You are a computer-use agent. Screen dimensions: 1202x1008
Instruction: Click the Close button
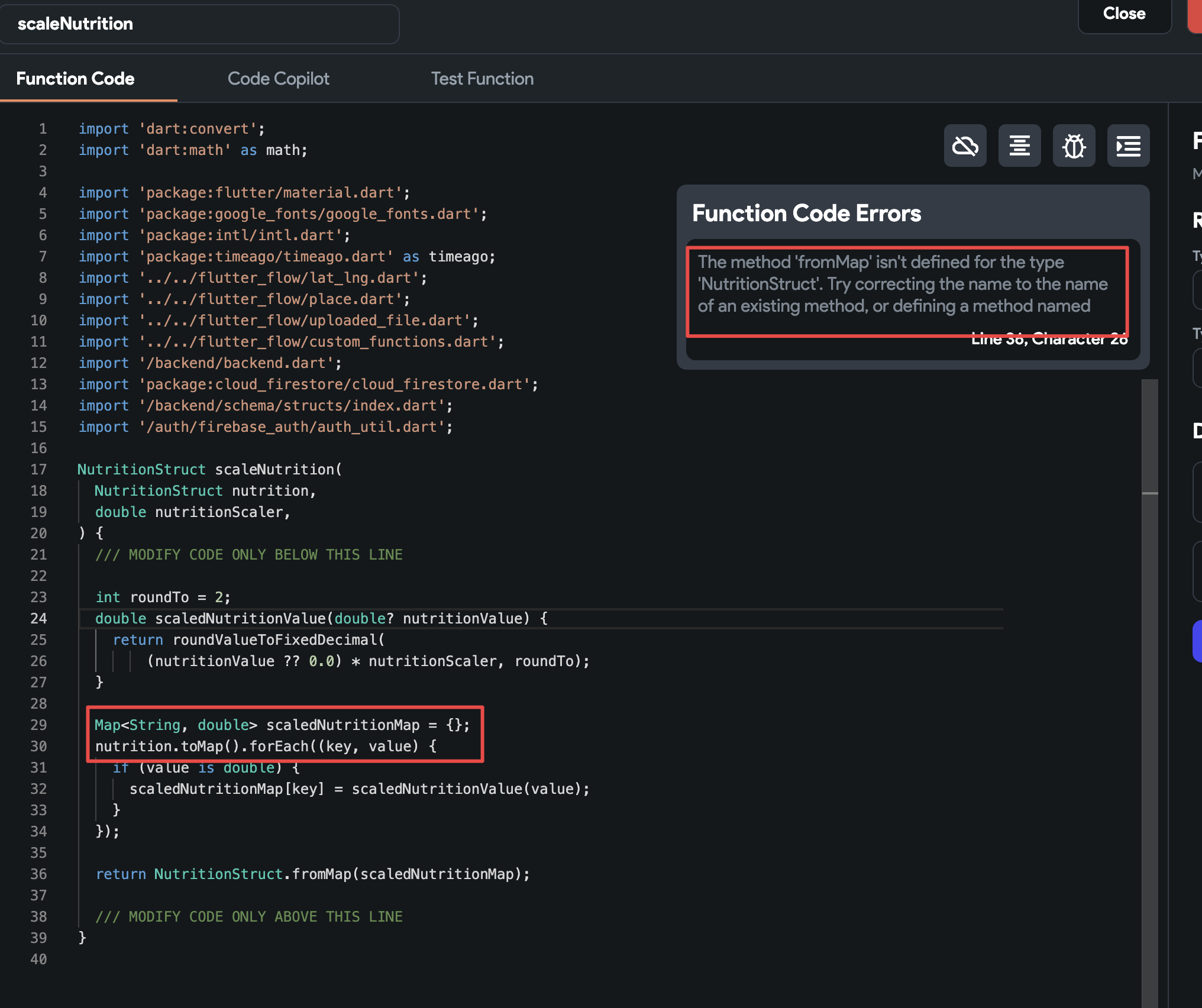click(1123, 14)
